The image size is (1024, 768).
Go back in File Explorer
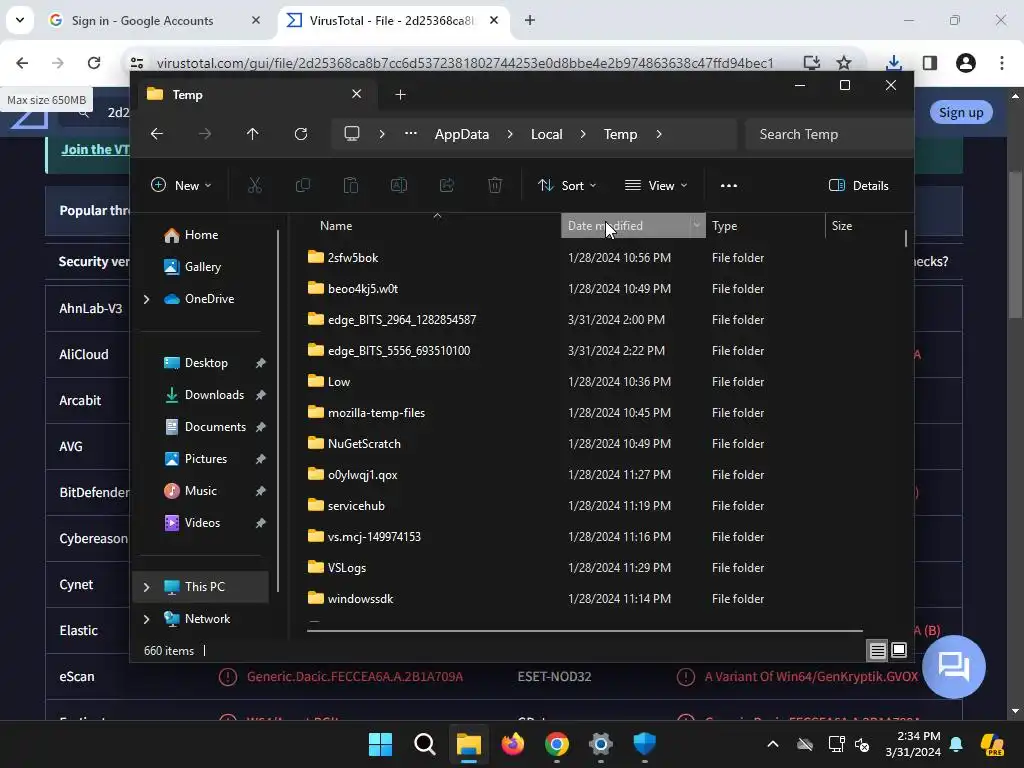pyautogui.click(x=157, y=134)
